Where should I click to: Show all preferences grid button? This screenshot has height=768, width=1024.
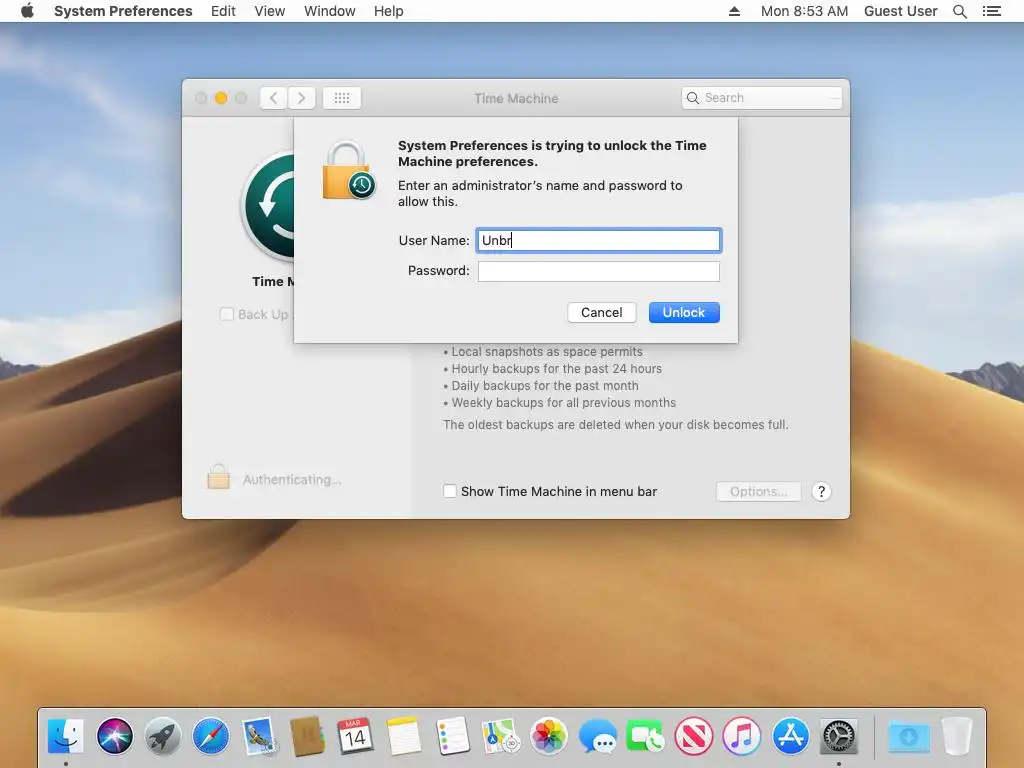point(342,98)
